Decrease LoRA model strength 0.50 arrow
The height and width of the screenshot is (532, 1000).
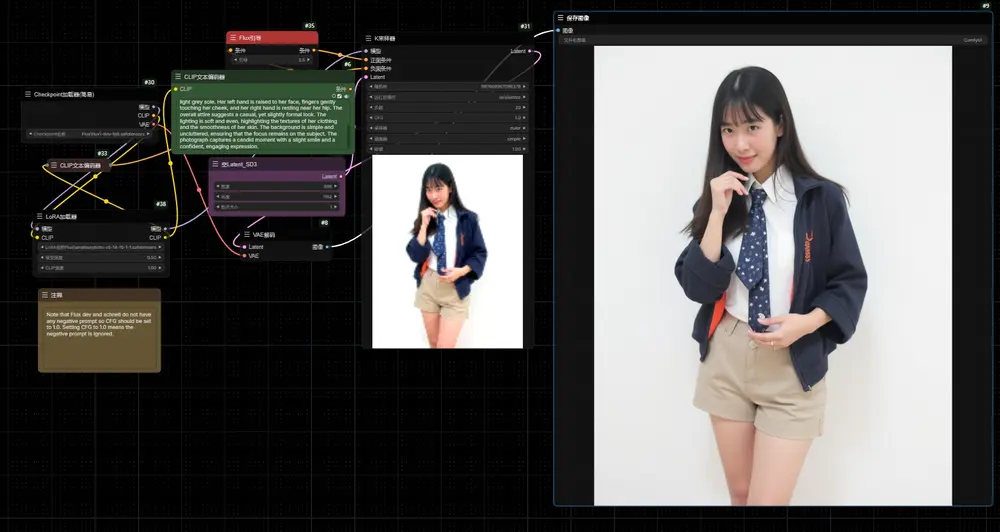(43, 258)
